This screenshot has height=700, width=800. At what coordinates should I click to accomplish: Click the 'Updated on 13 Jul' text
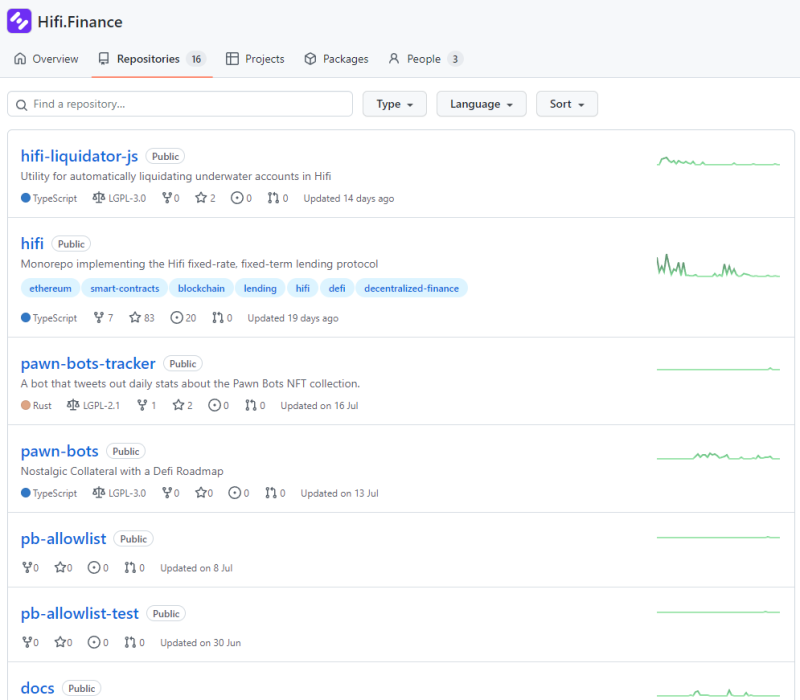tap(339, 493)
